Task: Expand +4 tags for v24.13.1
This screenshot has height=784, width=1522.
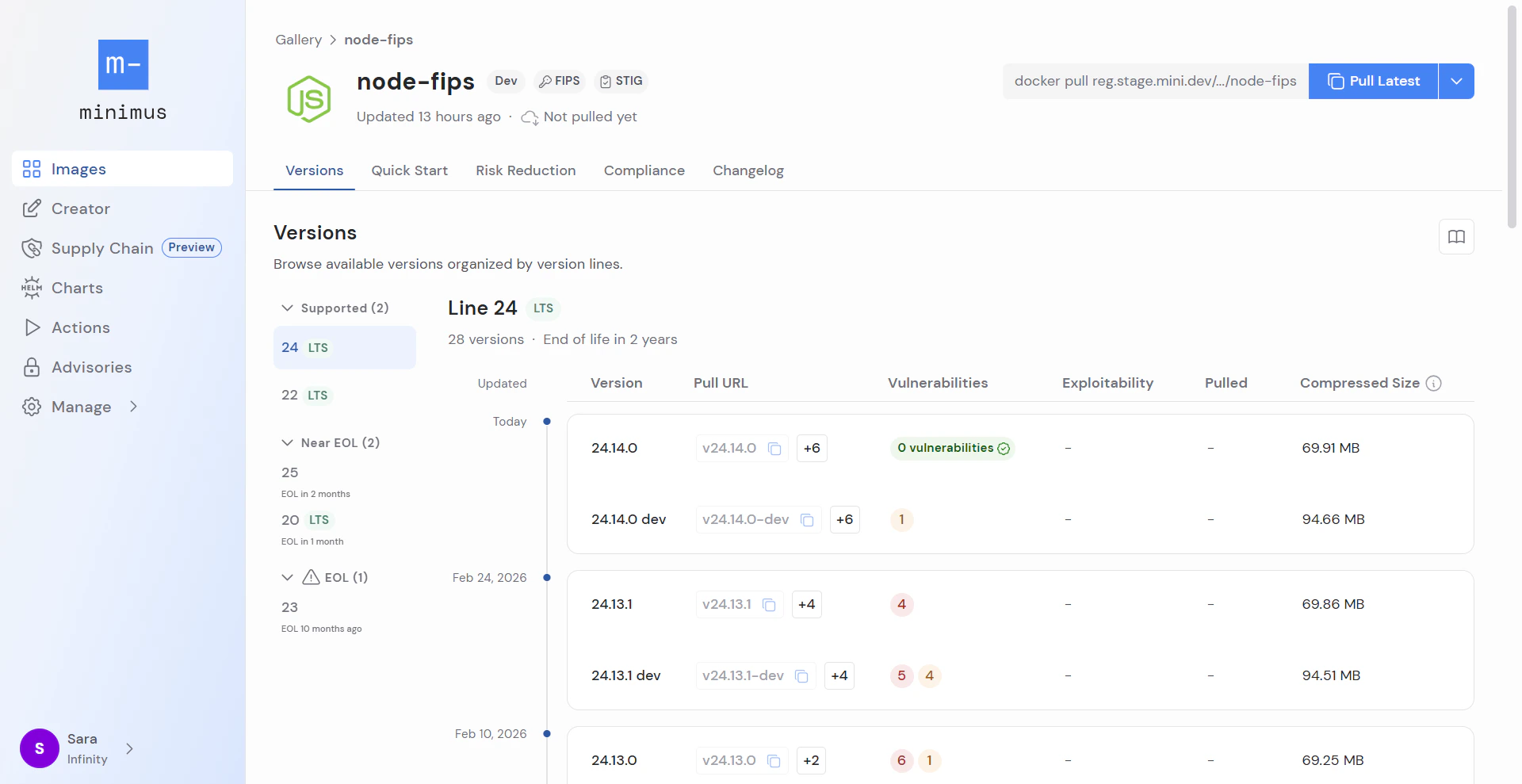Action: pos(806,604)
